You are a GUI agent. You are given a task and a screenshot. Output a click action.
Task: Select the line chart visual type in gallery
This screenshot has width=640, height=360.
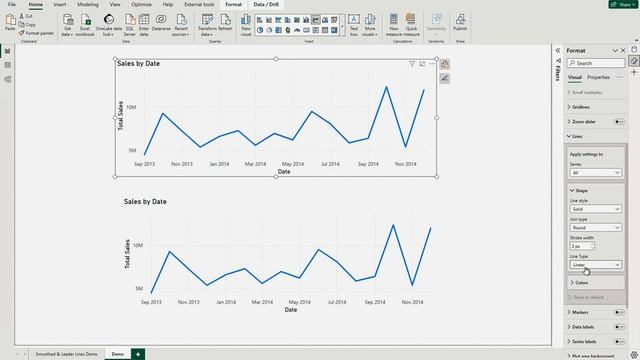[316, 20]
